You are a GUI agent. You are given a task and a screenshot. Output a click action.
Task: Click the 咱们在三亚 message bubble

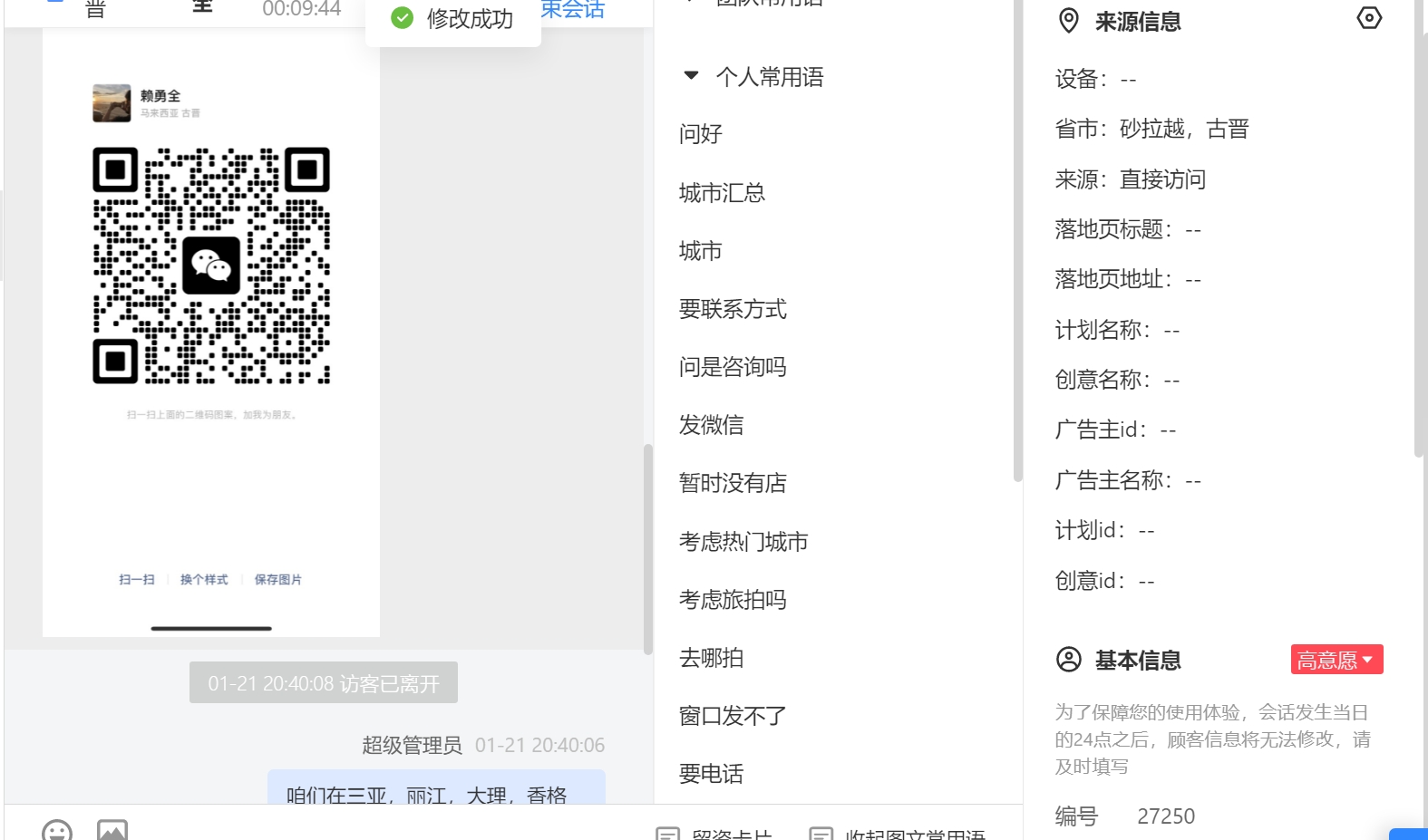(x=436, y=788)
